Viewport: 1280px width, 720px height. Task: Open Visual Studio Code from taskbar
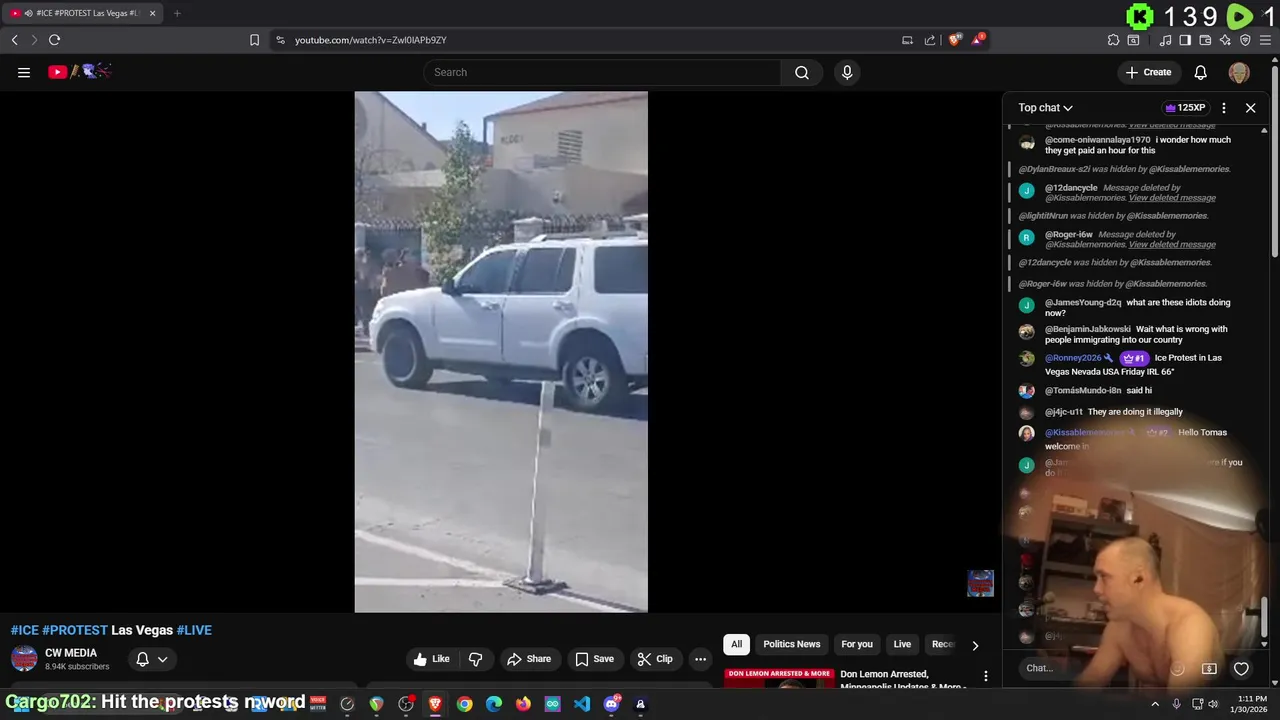(x=582, y=704)
